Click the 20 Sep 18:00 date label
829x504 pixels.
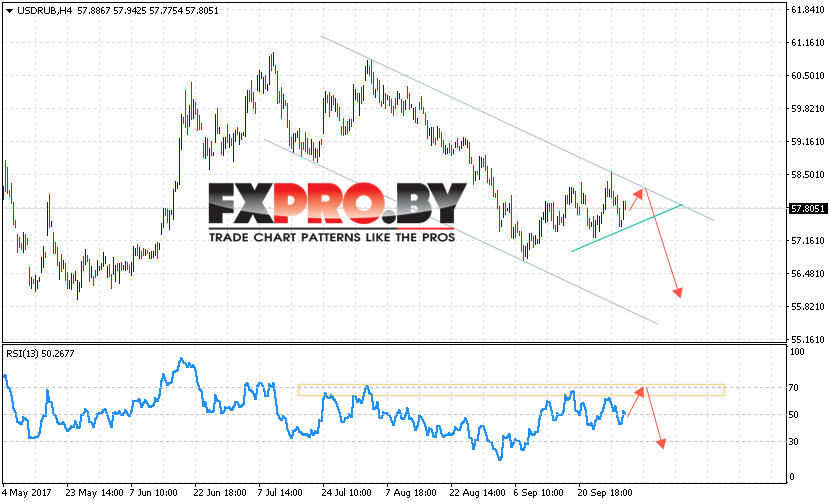[x=605, y=493]
